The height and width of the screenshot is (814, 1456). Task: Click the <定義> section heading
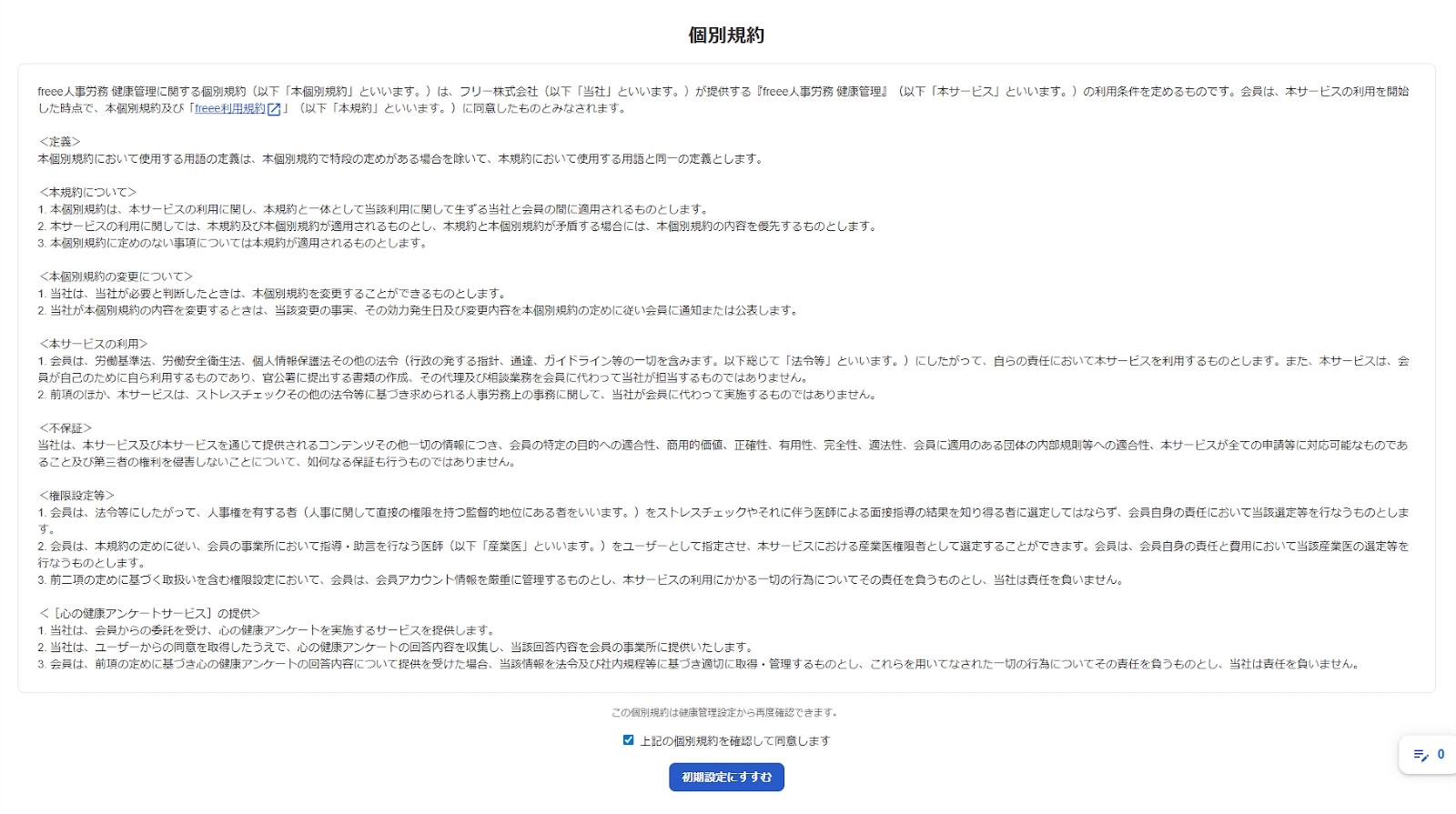(x=60, y=142)
